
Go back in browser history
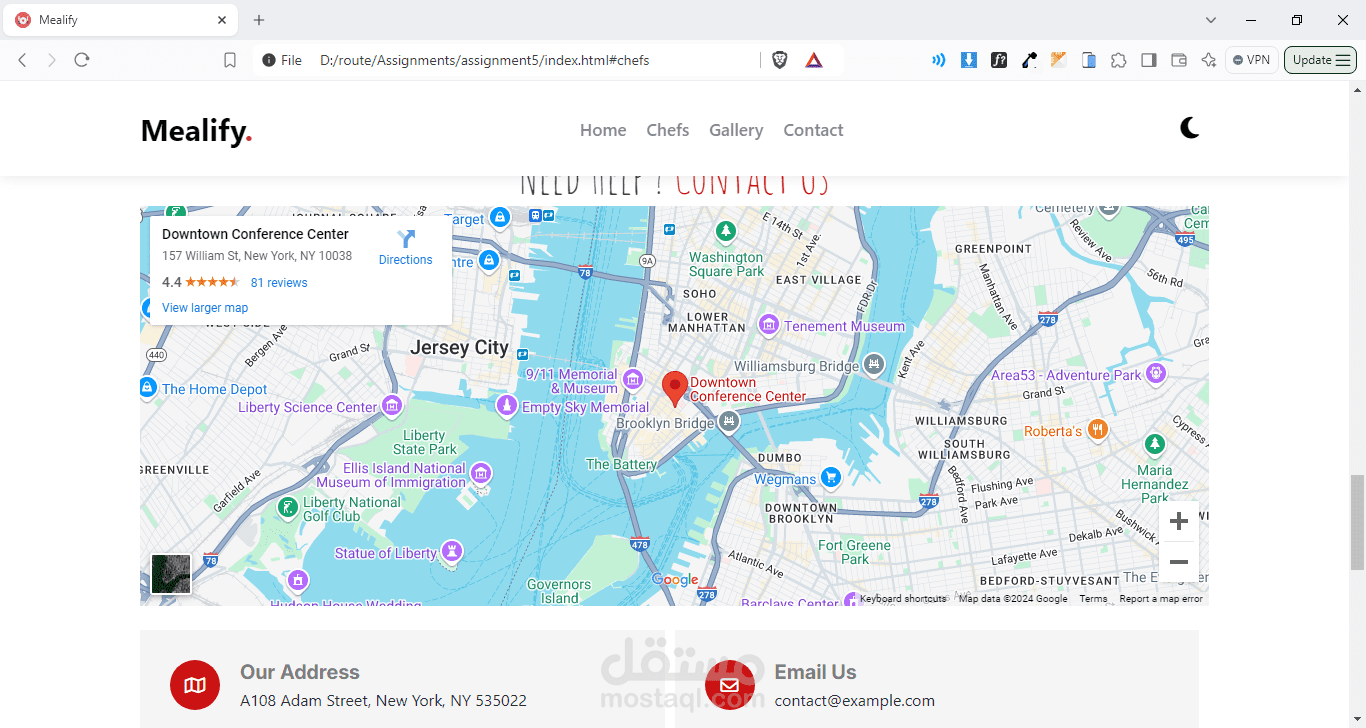[x=22, y=60]
